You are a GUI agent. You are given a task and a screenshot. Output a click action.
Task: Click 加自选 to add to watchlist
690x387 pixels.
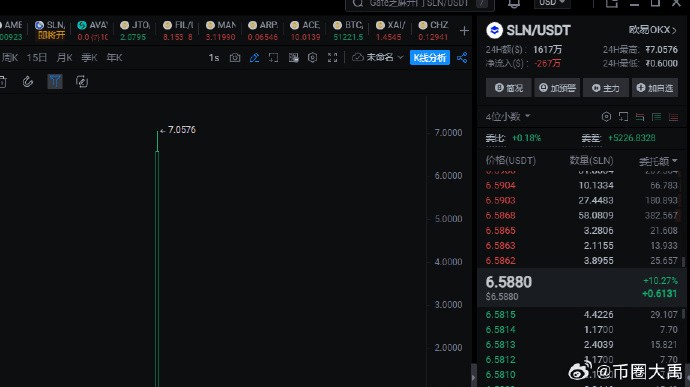click(x=655, y=88)
